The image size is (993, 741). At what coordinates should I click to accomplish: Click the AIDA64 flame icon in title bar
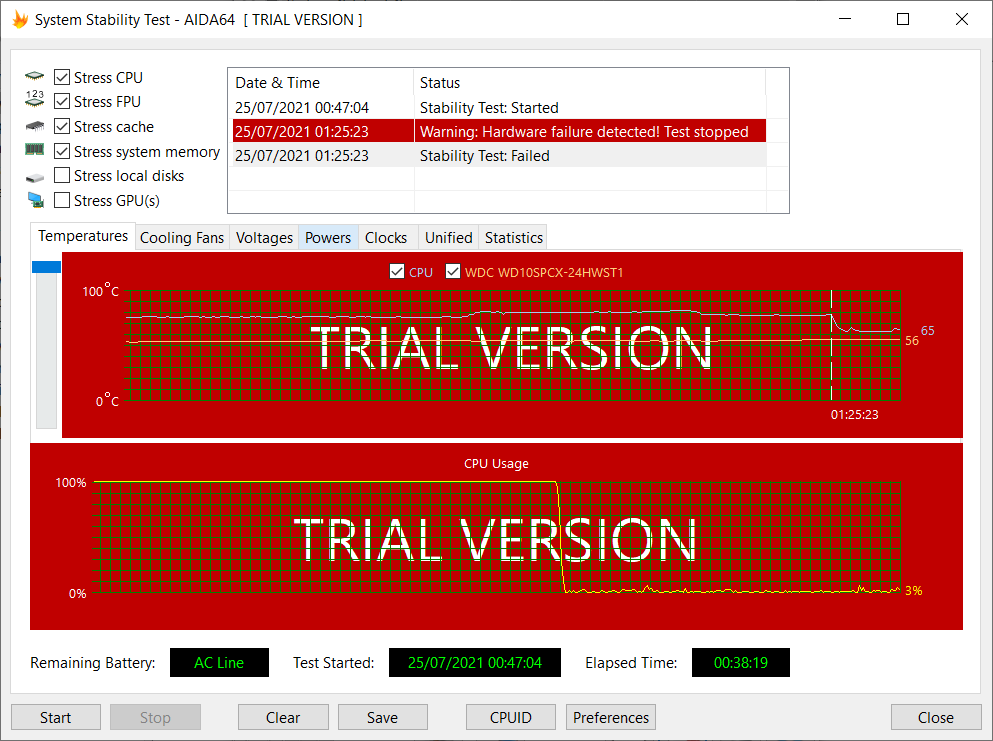point(19,18)
